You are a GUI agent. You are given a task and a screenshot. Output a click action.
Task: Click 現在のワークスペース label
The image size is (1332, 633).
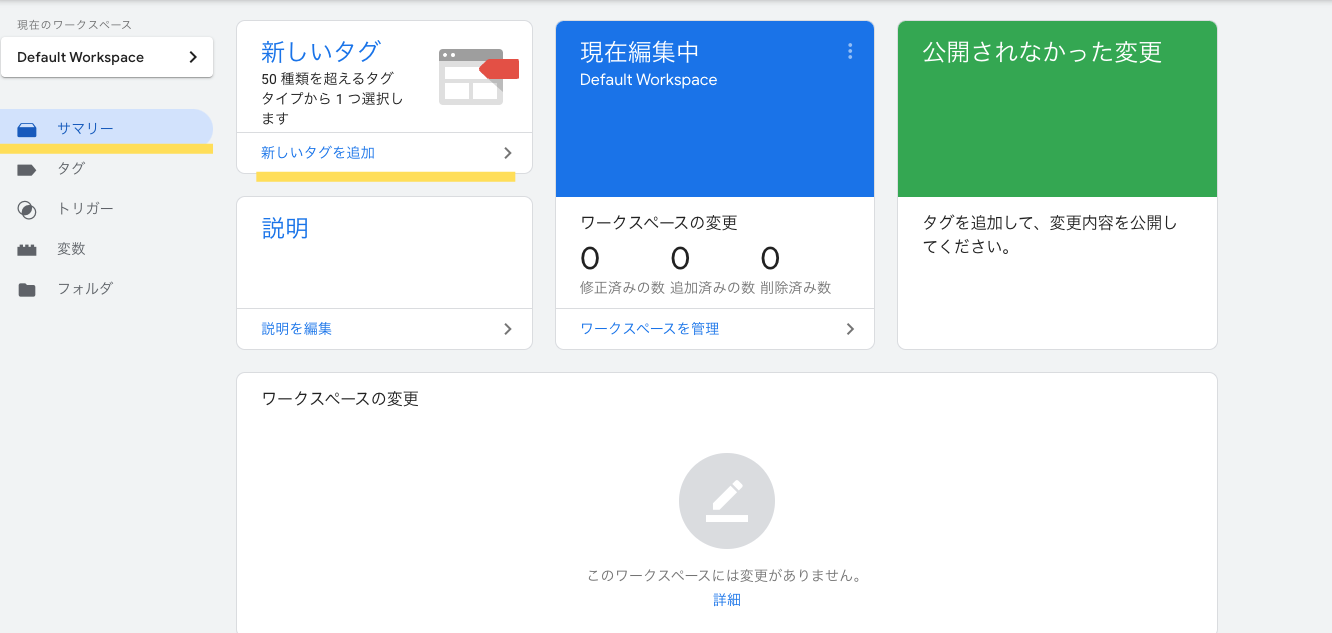click(74, 24)
